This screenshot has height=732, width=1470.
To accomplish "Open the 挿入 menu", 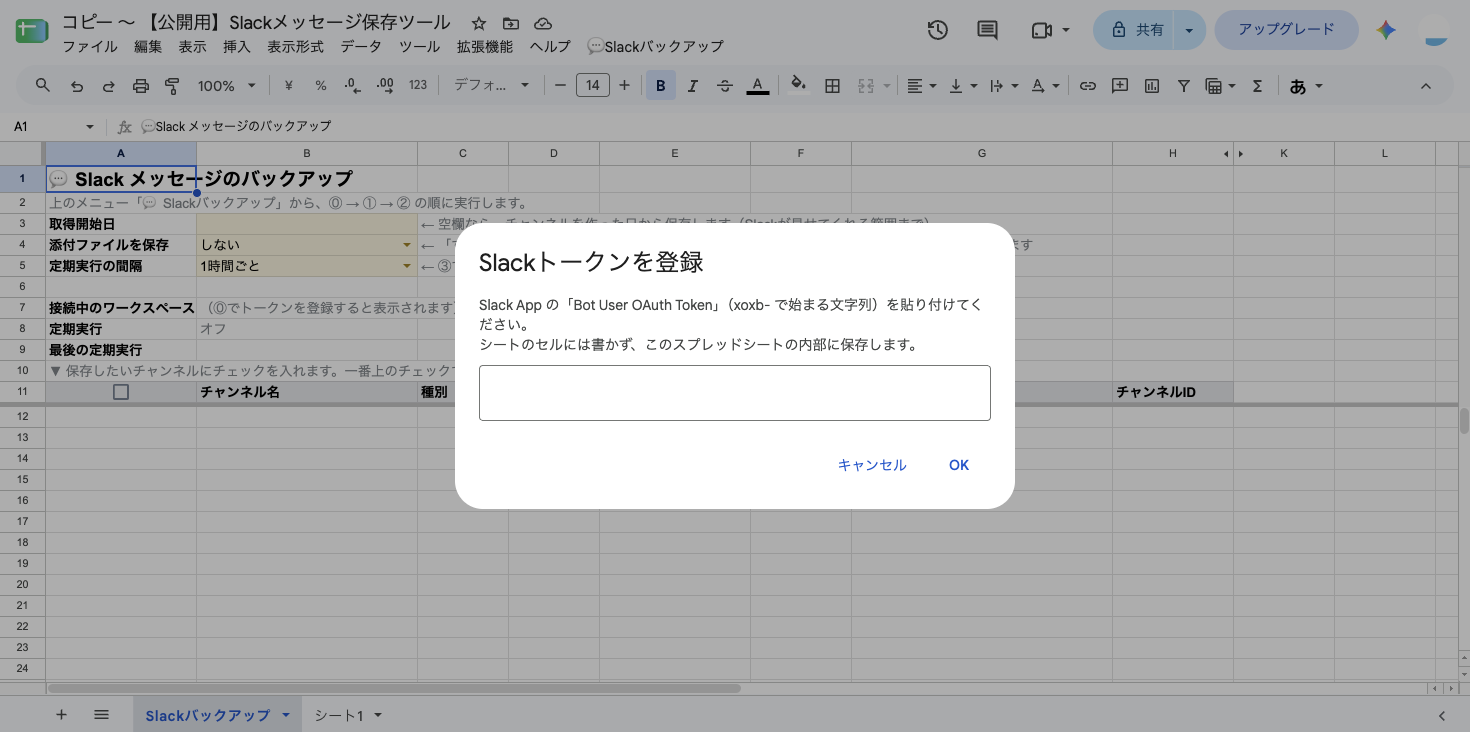I will 237,46.
